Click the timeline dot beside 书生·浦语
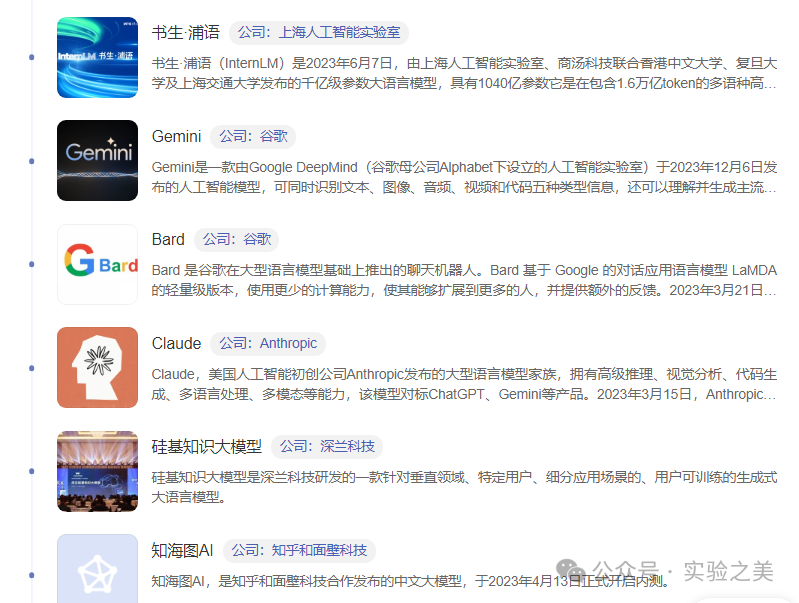 point(32,57)
